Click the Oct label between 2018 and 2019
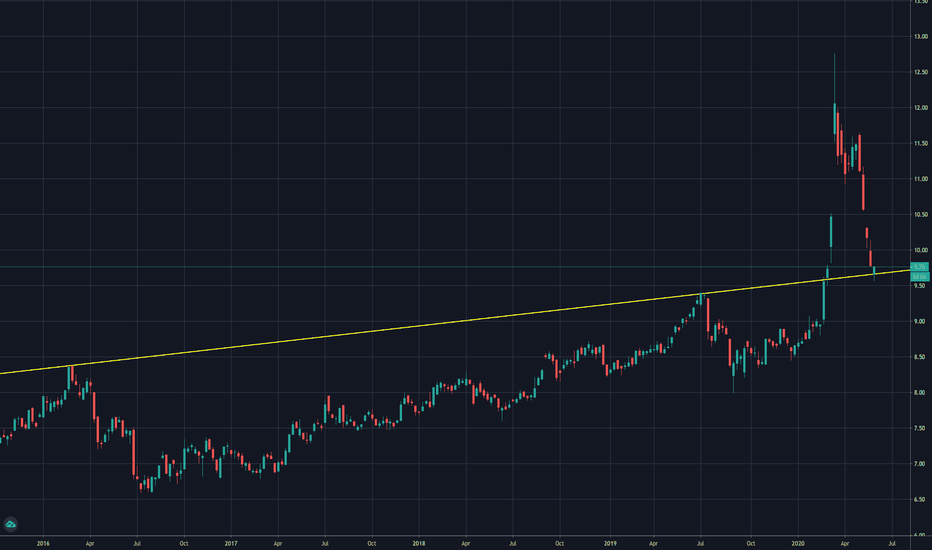This screenshot has height=550, width=932. point(559,543)
